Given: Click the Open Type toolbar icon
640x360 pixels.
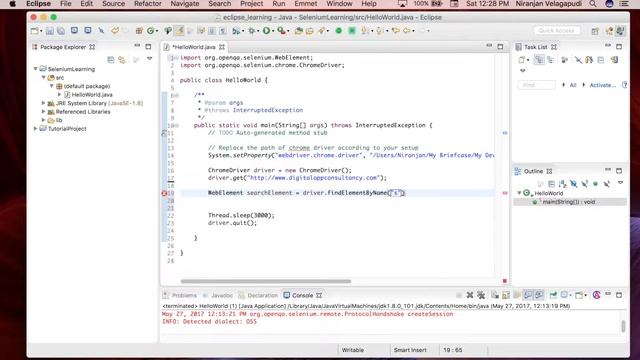Looking at the screenshot, I should (299, 31).
